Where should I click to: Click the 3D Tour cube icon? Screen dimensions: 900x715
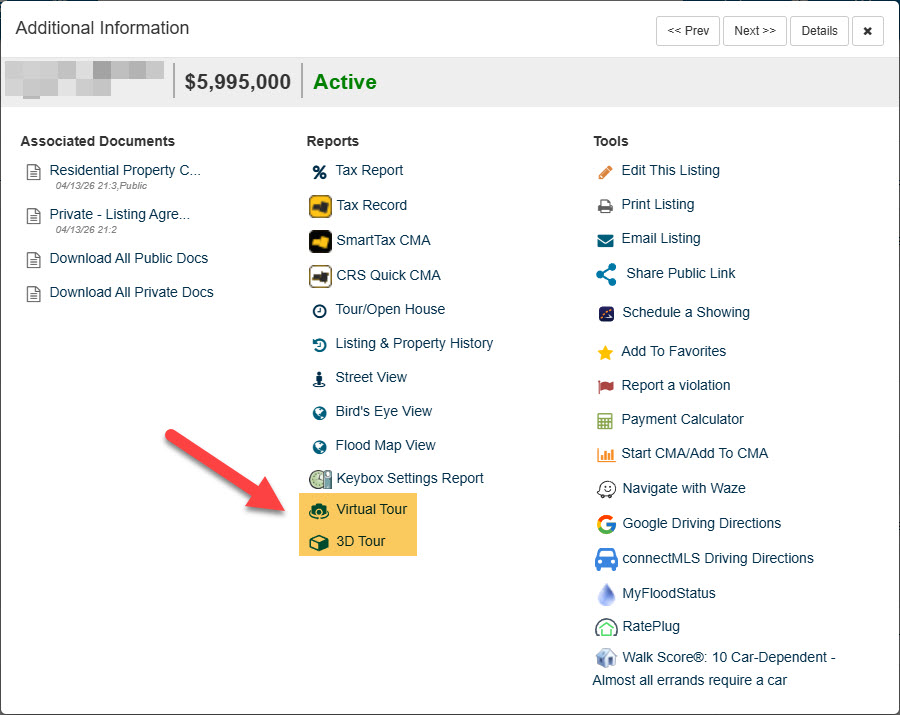click(x=319, y=542)
